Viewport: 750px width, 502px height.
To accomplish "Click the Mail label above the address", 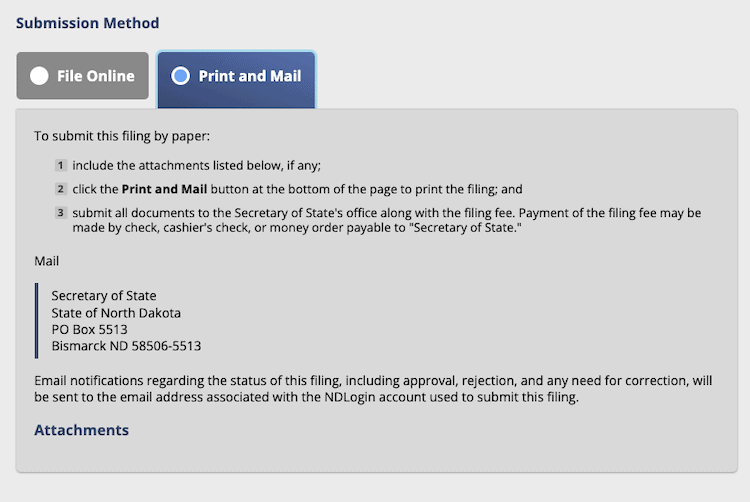I will click(47, 261).
